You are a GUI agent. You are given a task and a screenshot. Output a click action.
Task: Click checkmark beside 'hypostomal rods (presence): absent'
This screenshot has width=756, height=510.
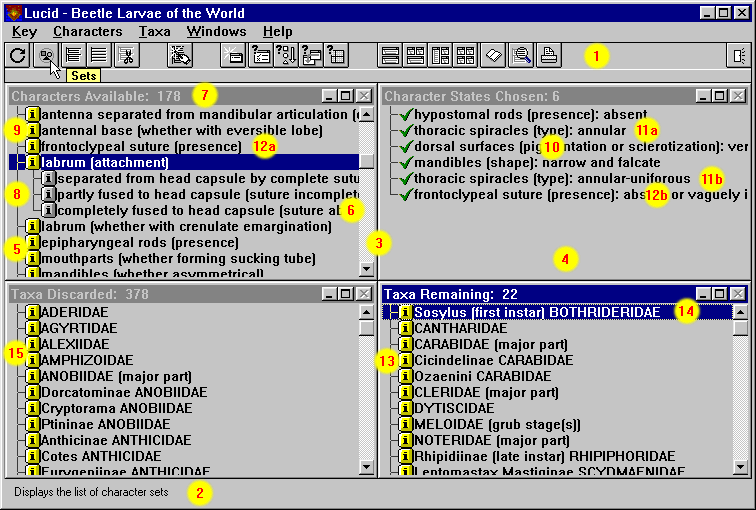[406, 114]
